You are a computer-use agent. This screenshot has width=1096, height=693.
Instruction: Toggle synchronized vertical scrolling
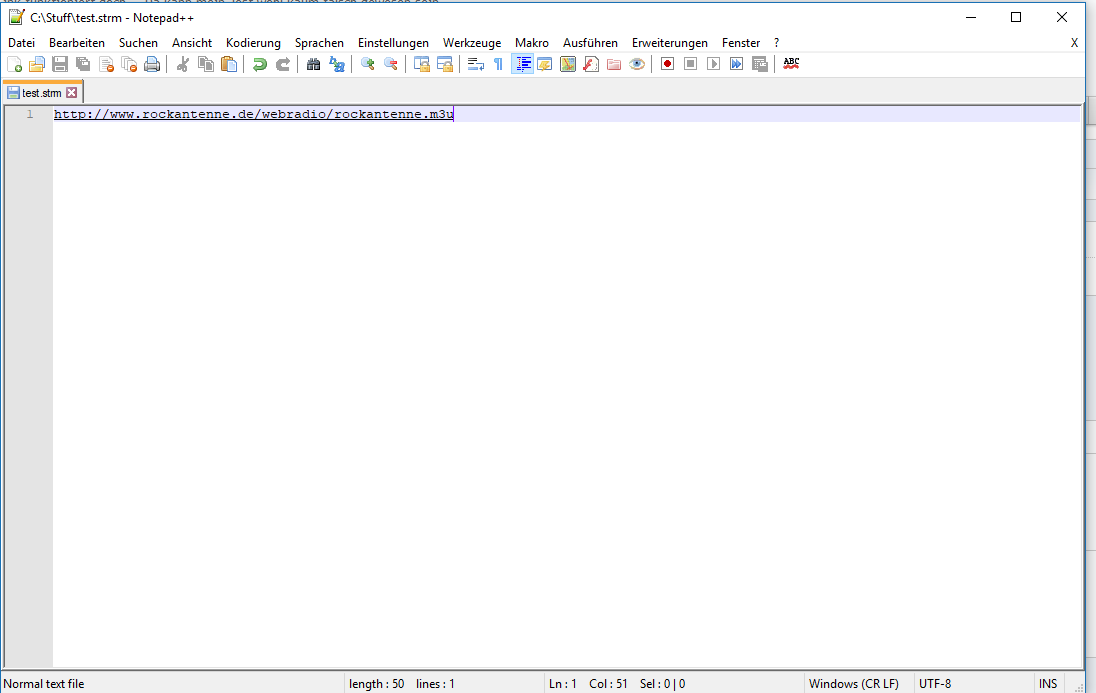(x=421, y=64)
